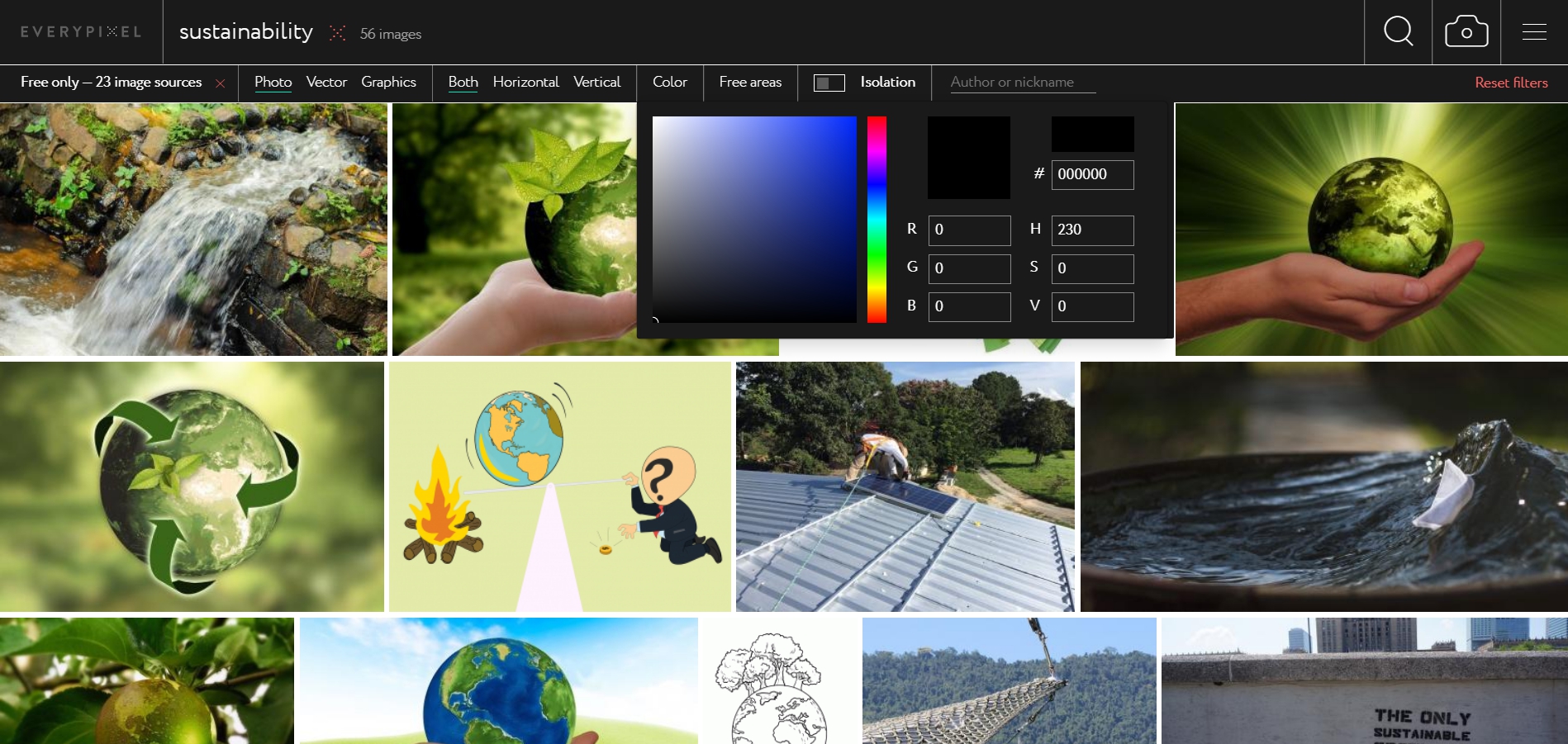Open the hamburger menu
The width and height of the screenshot is (1568, 744).
1534,31
